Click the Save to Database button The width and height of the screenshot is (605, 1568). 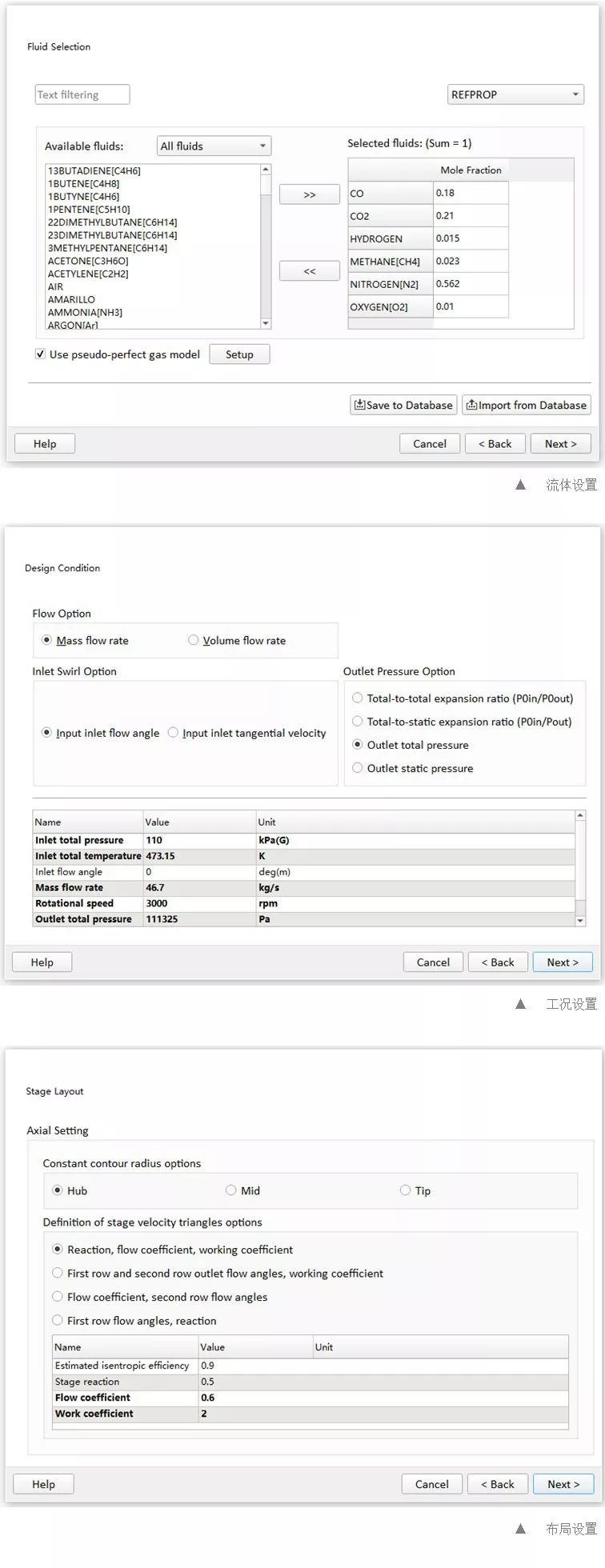403,405
